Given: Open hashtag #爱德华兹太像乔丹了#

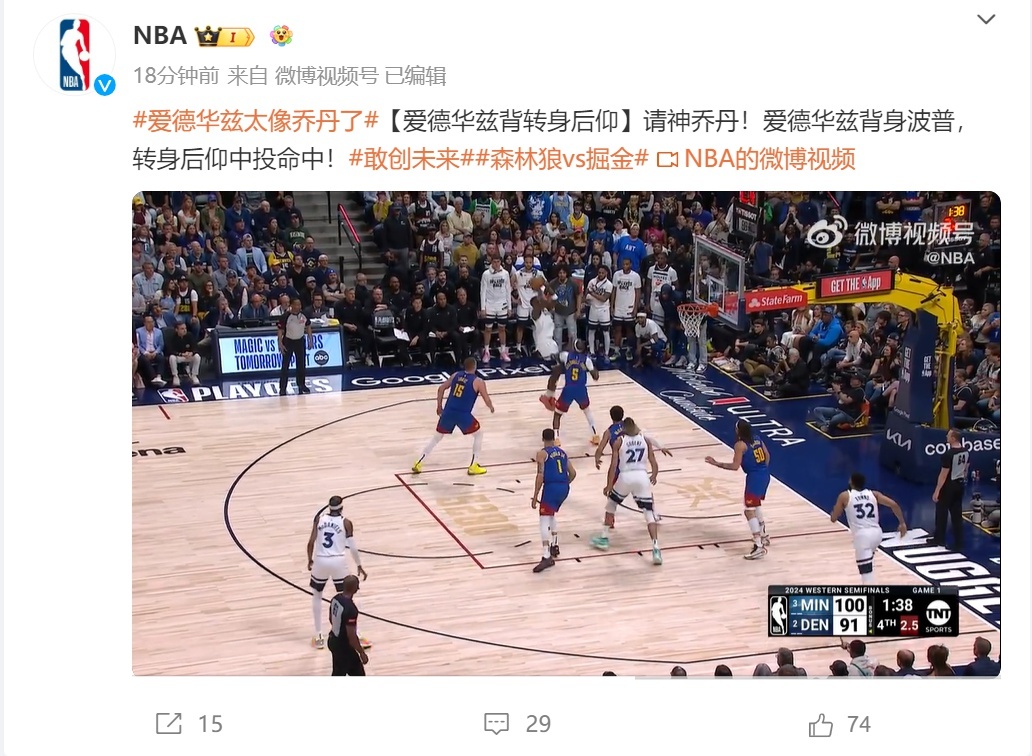Looking at the screenshot, I should pos(256,121).
